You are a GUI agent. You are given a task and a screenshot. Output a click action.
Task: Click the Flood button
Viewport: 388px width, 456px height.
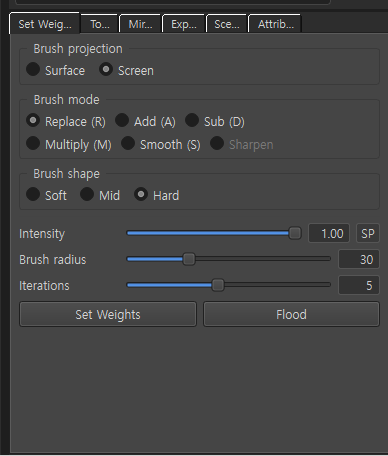pos(291,314)
